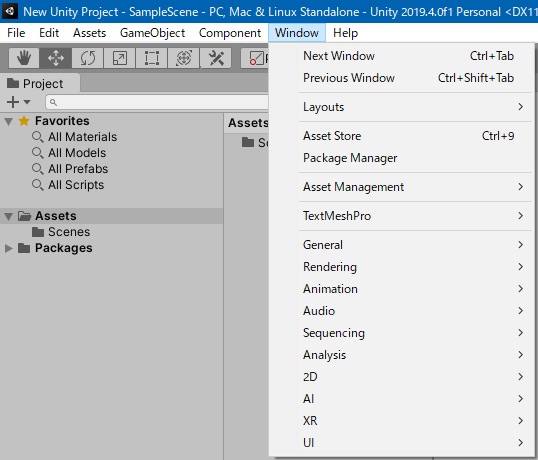This screenshot has width=538, height=460.
Task: Select All Prefabs saved search
Action: point(78,169)
